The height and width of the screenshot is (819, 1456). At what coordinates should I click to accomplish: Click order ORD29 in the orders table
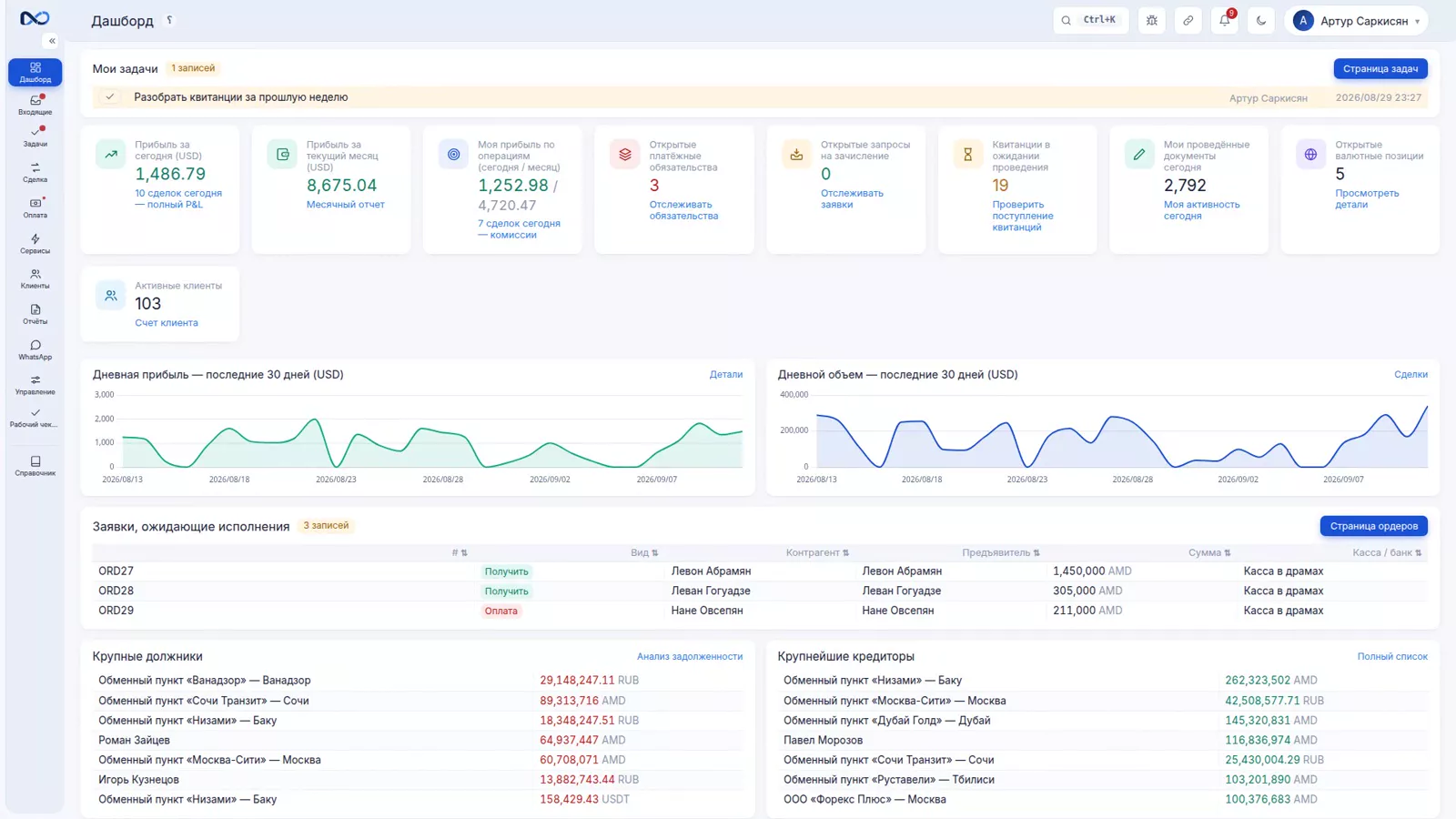click(116, 611)
